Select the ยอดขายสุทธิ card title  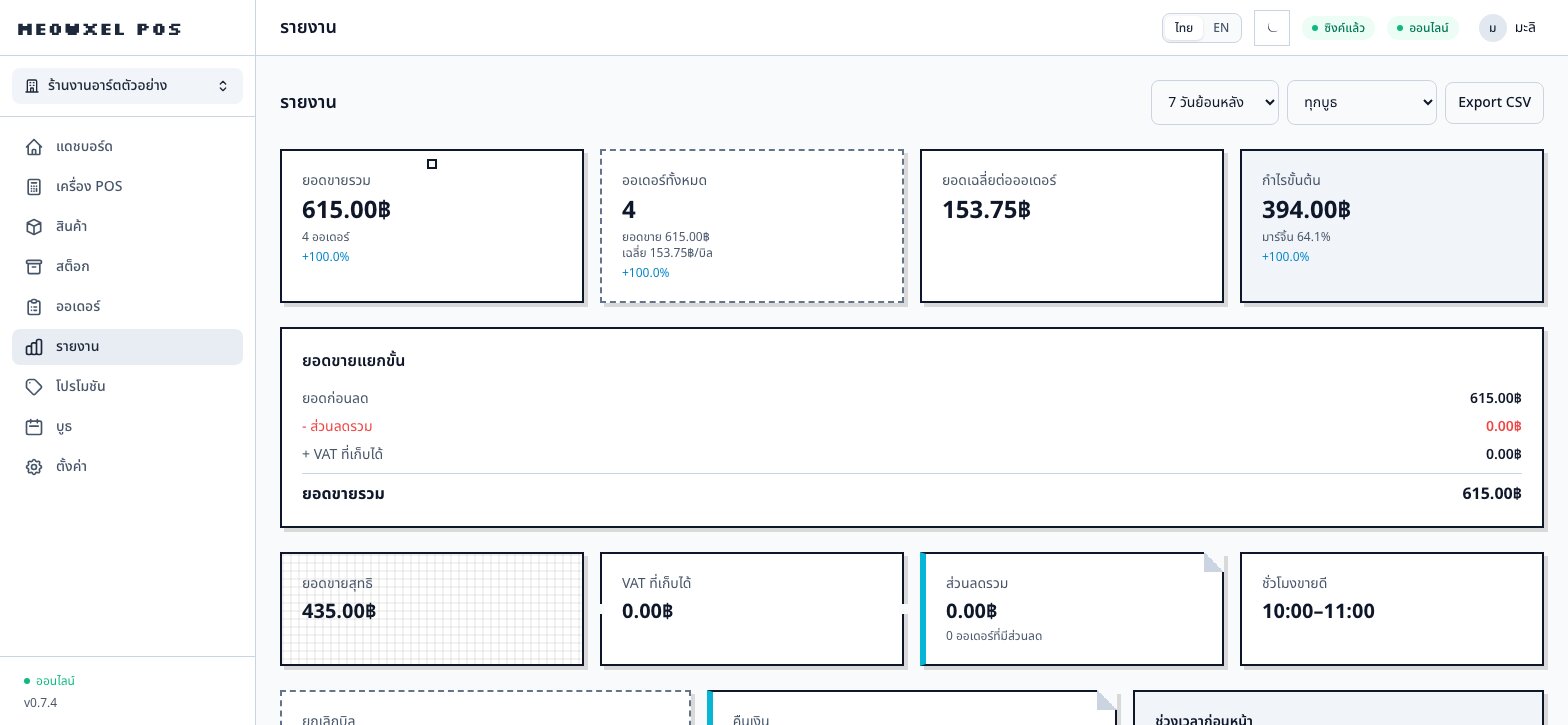tap(337, 583)
